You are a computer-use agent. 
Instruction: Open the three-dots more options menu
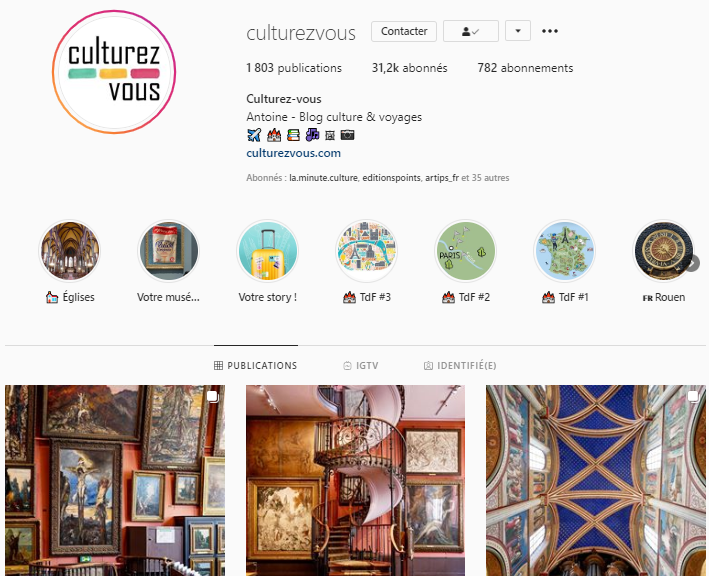(x=549, y=31)
